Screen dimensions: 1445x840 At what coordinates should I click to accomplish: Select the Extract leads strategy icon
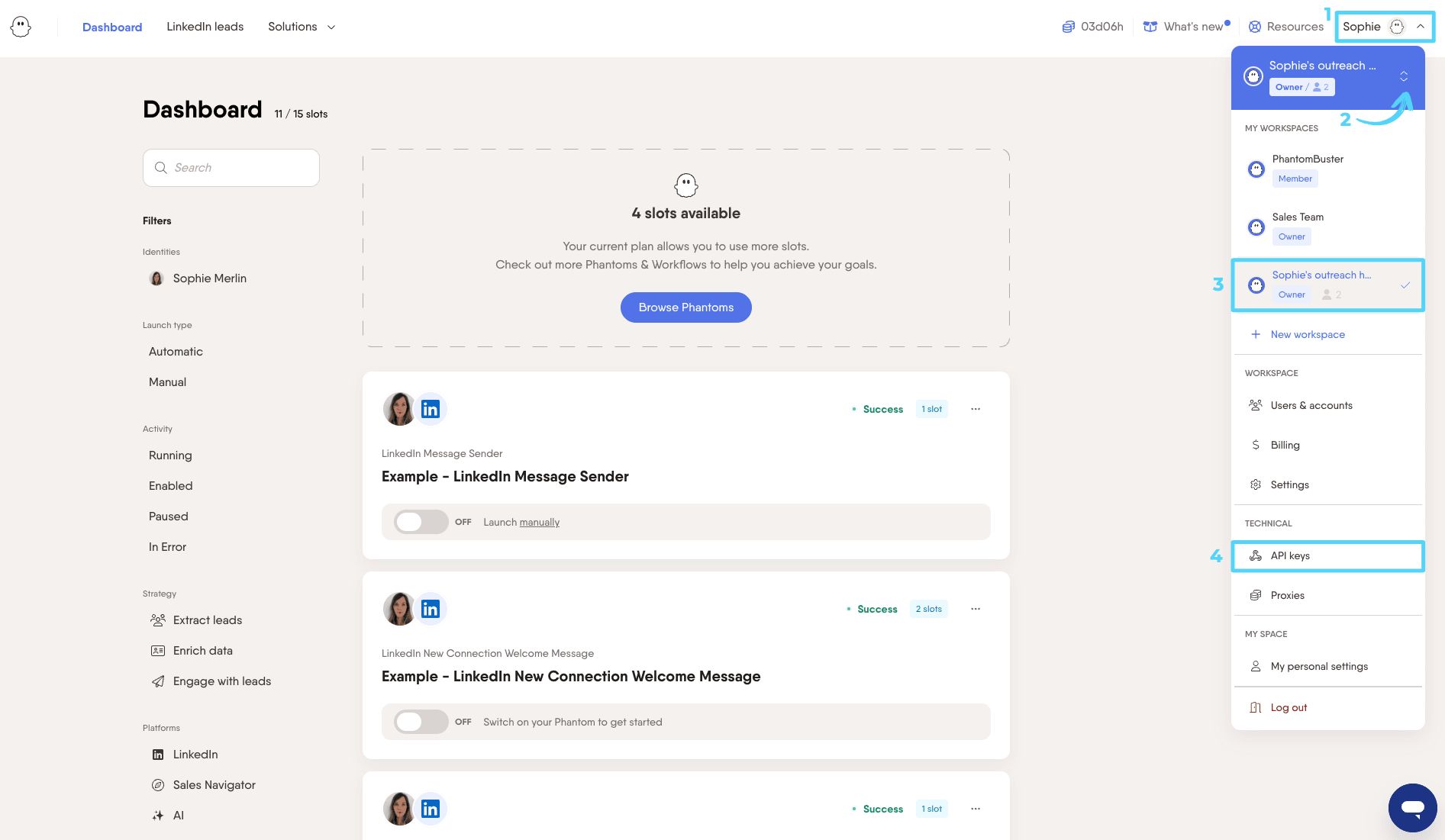(158, 620)
